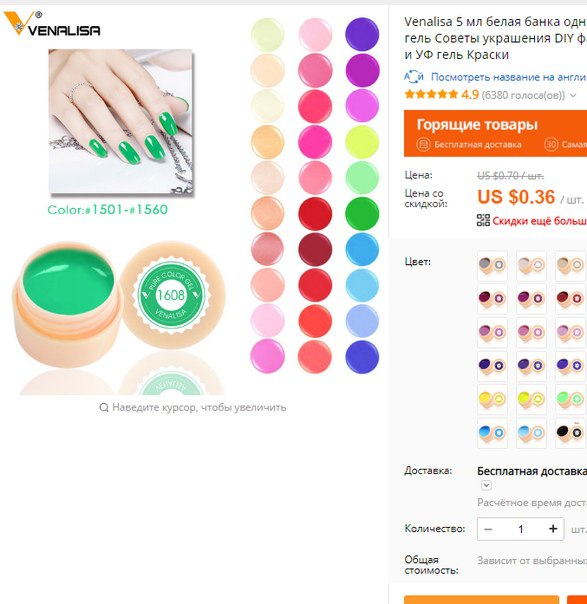Click the free delivery icon in the orange banner
The height and width of the screenshot is (604, 587).
click(423, 144)
